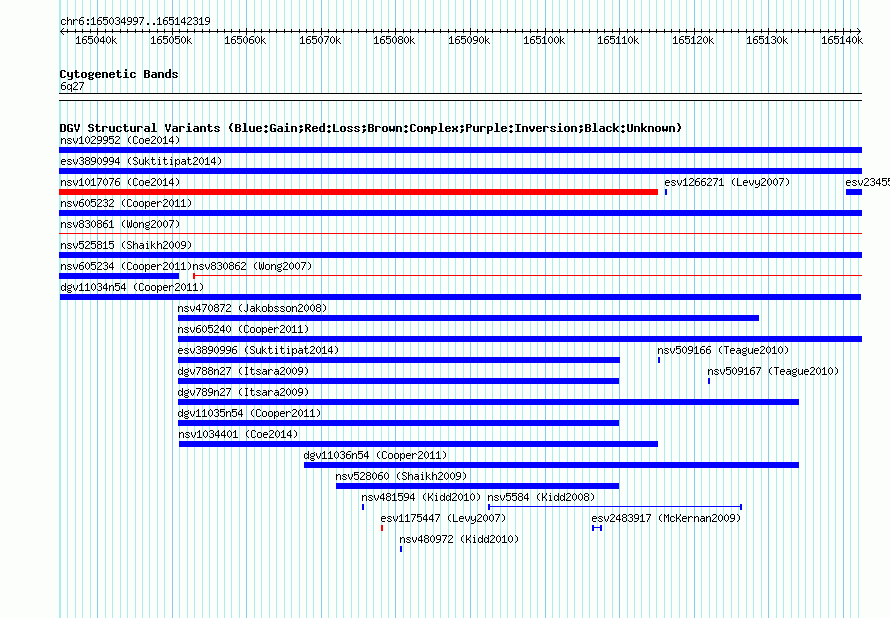Click the esv2483917 (McKernan2009) label
Image resolution: width=890 pixels, height=618 pixels.
(x=666, y=518)
